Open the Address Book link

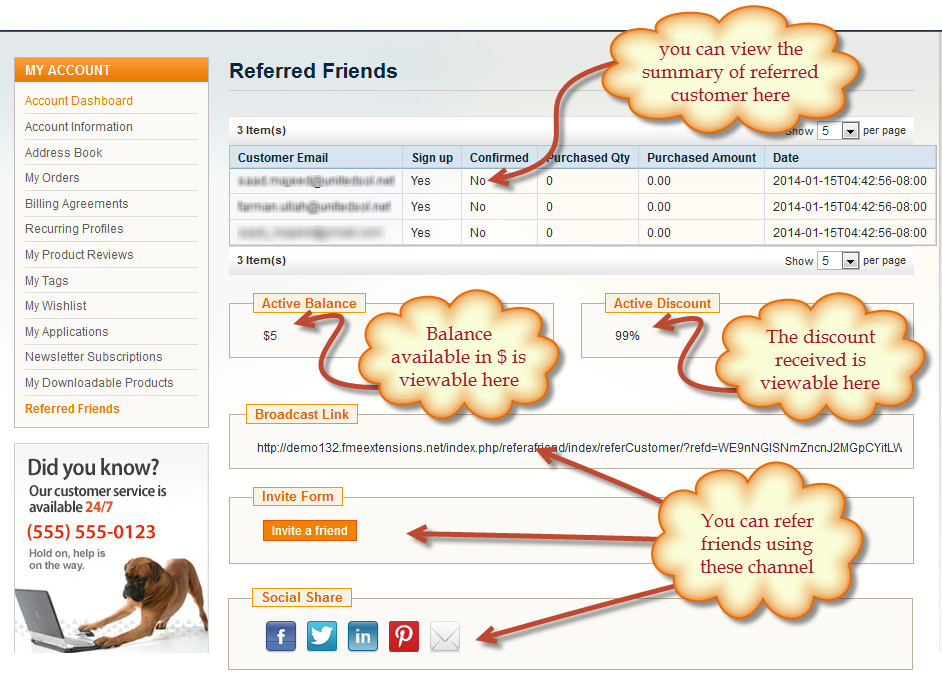[x=64, y=153]
